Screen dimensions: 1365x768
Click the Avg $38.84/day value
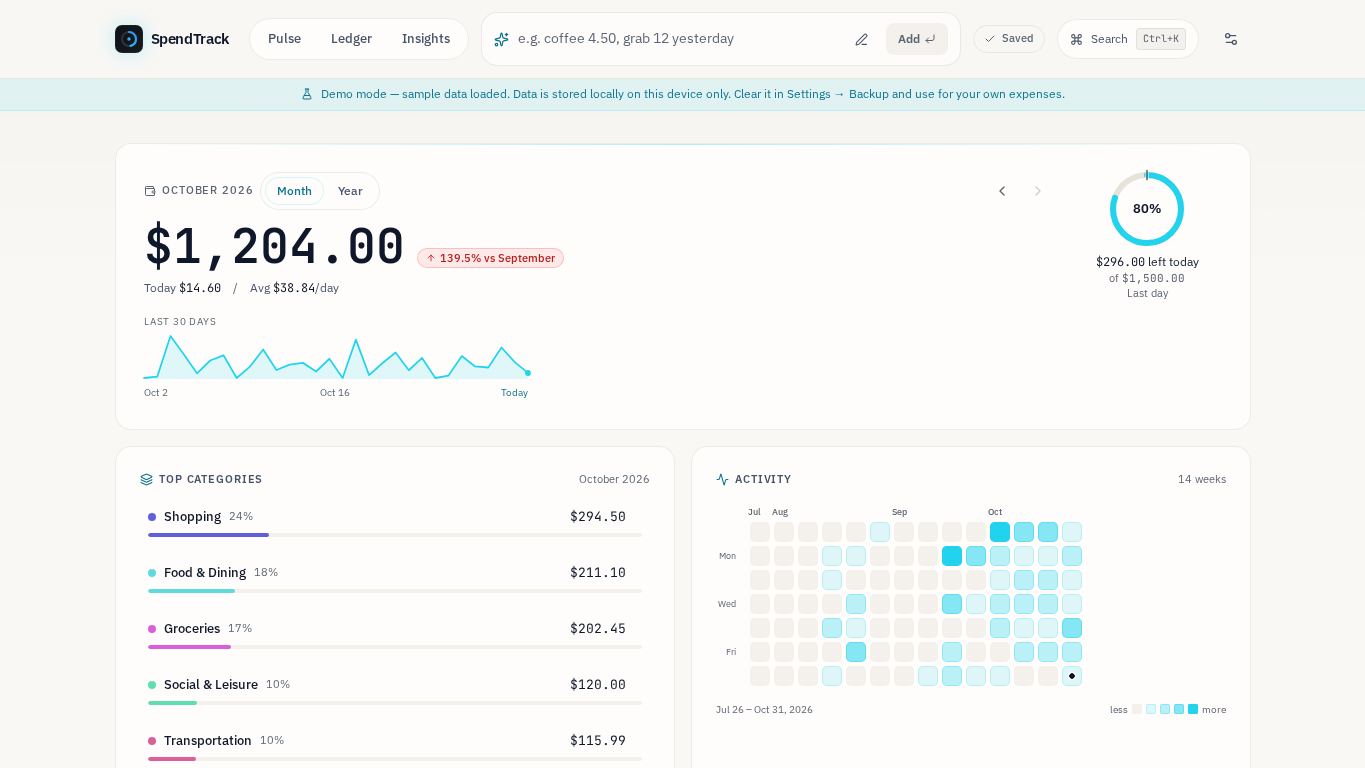(x=294, y=288)
